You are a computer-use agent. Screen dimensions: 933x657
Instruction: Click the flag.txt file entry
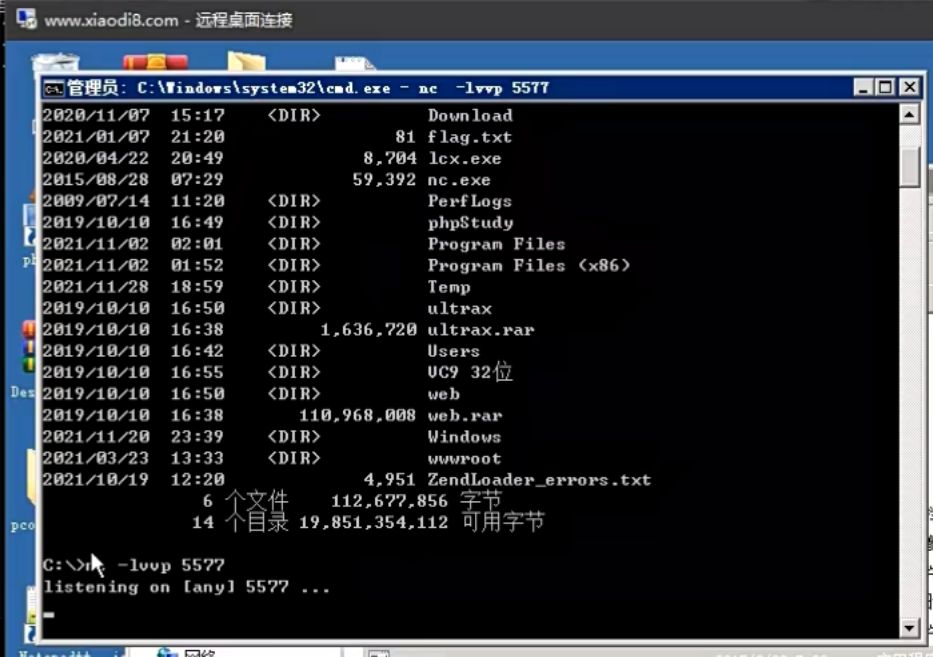(469, 137)
